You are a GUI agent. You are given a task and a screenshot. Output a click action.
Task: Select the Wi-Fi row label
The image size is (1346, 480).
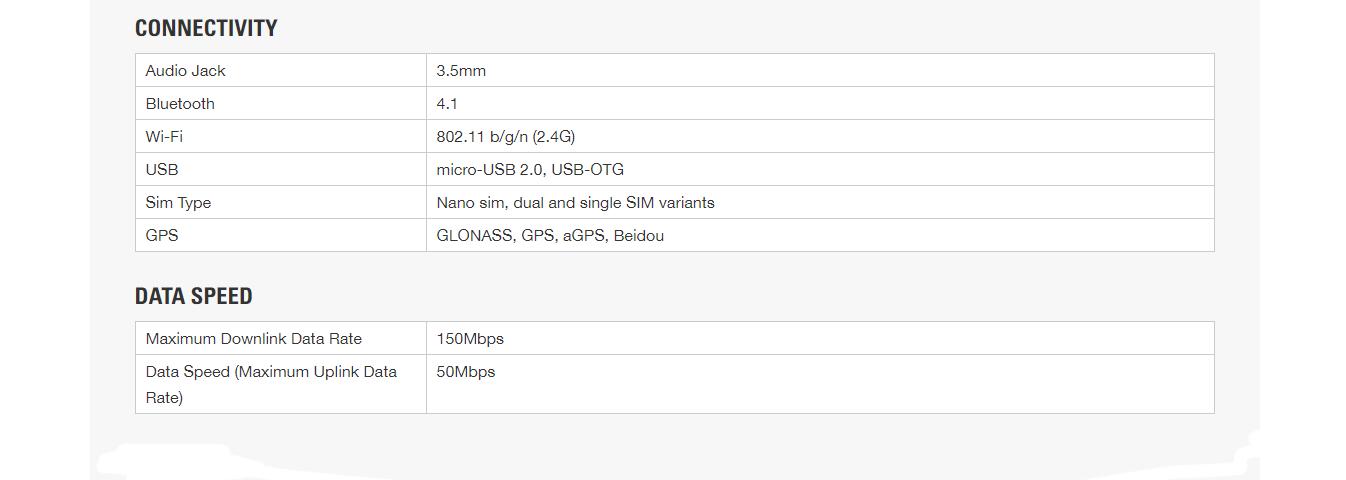164,137
